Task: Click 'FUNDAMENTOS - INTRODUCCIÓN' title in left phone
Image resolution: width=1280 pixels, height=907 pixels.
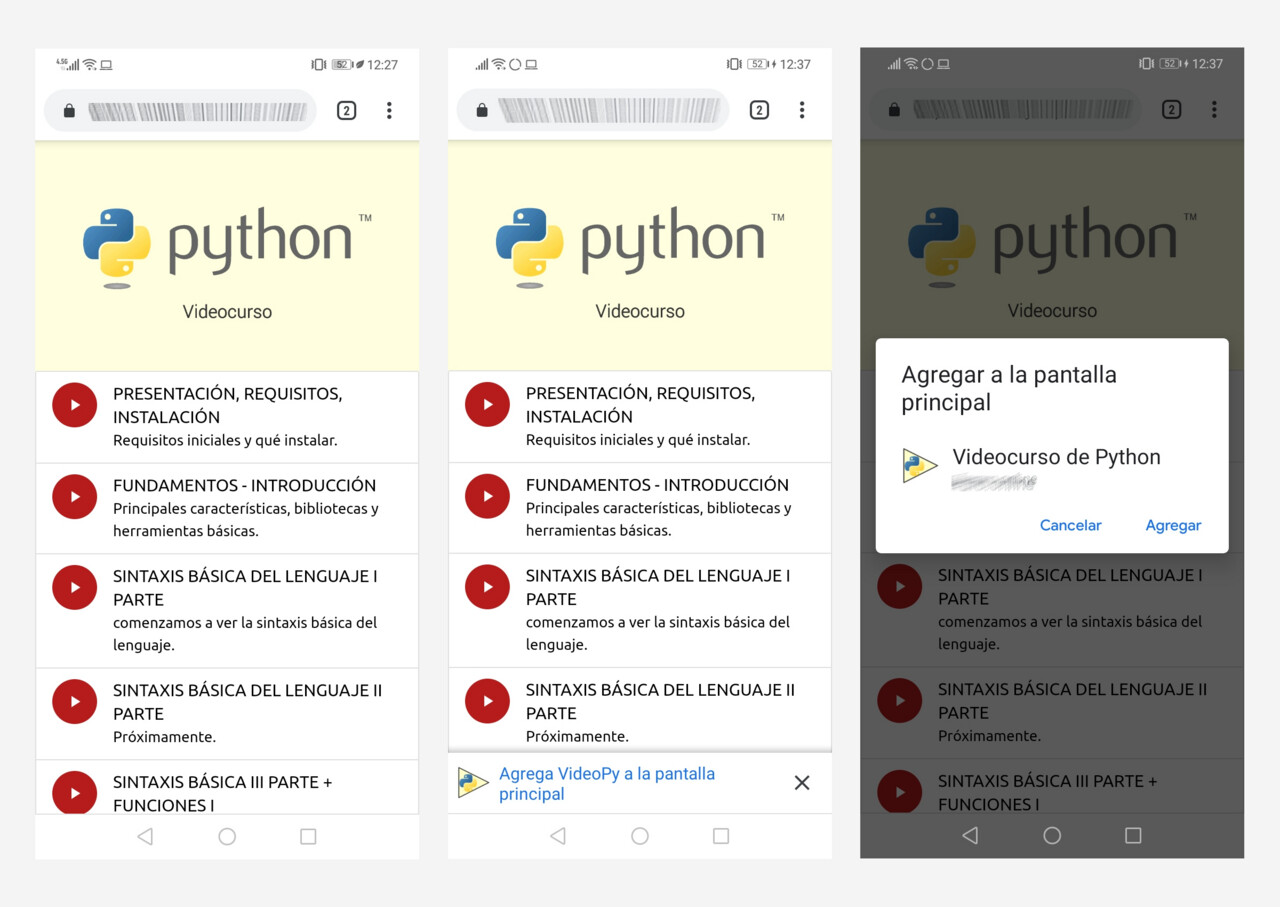Action: pyautogui.click(x=244, y=486)
